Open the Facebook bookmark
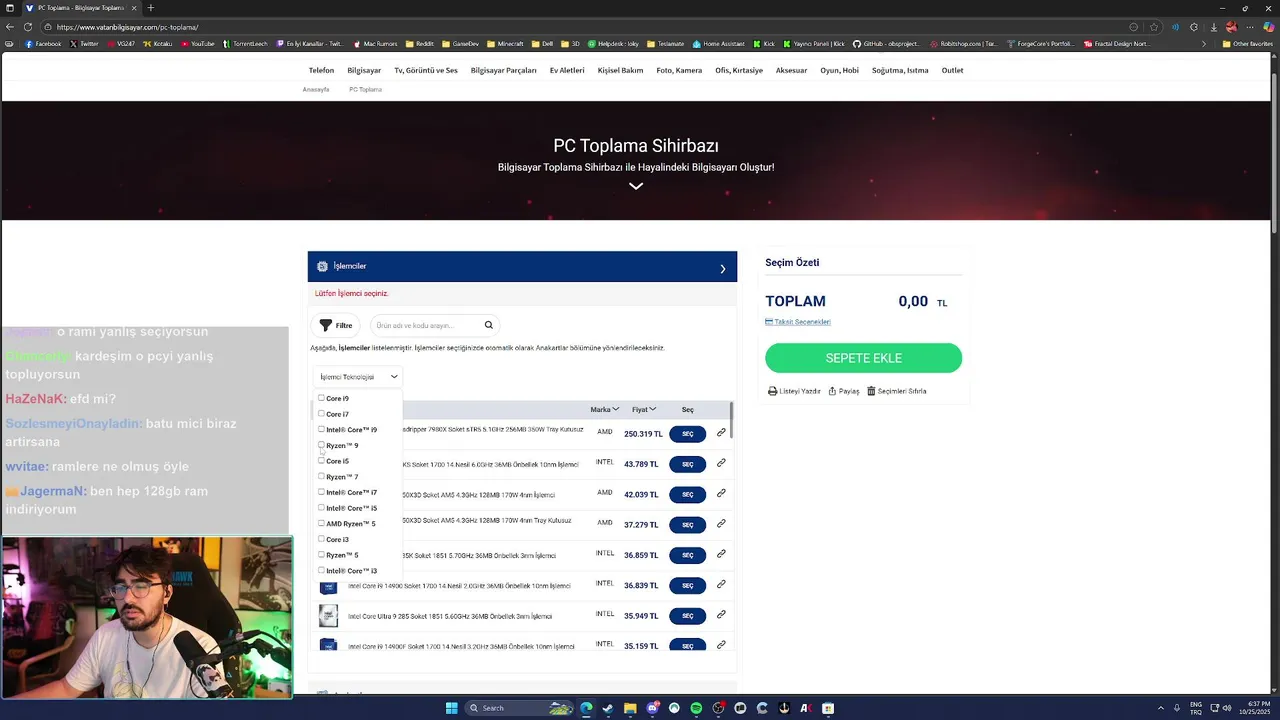1280x720 pixels. [43, 44]
